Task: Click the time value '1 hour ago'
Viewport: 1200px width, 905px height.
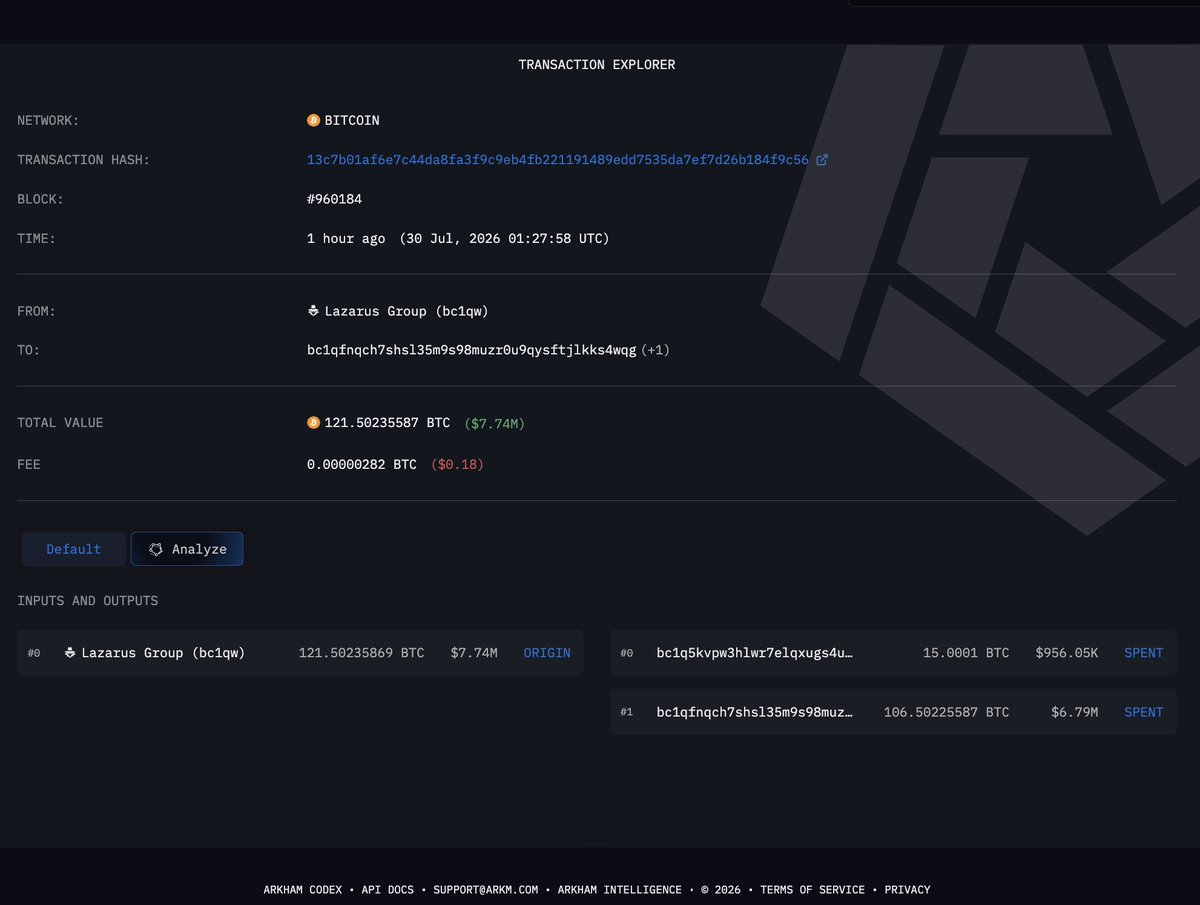Action: pos(346,239)
